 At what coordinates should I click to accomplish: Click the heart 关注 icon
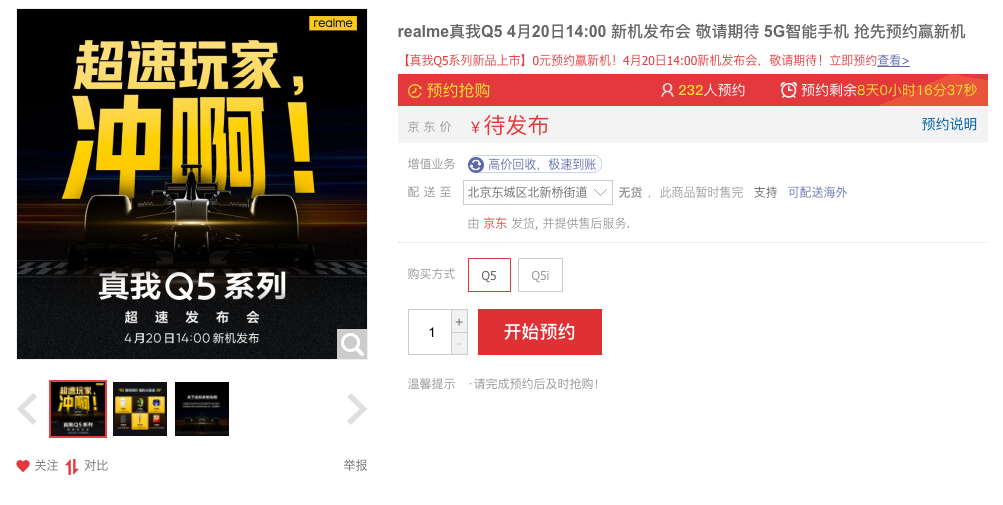(23, 466)
